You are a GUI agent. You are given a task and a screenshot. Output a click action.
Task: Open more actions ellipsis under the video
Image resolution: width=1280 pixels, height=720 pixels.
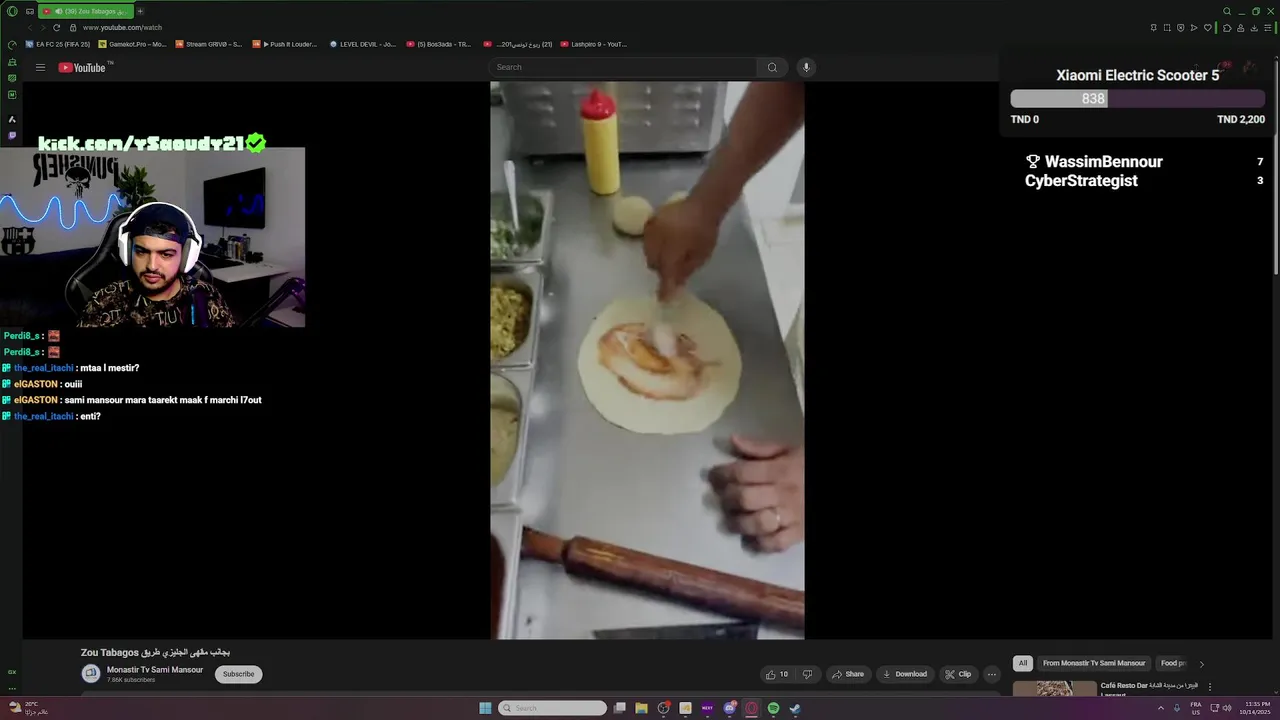coord(991,674)
